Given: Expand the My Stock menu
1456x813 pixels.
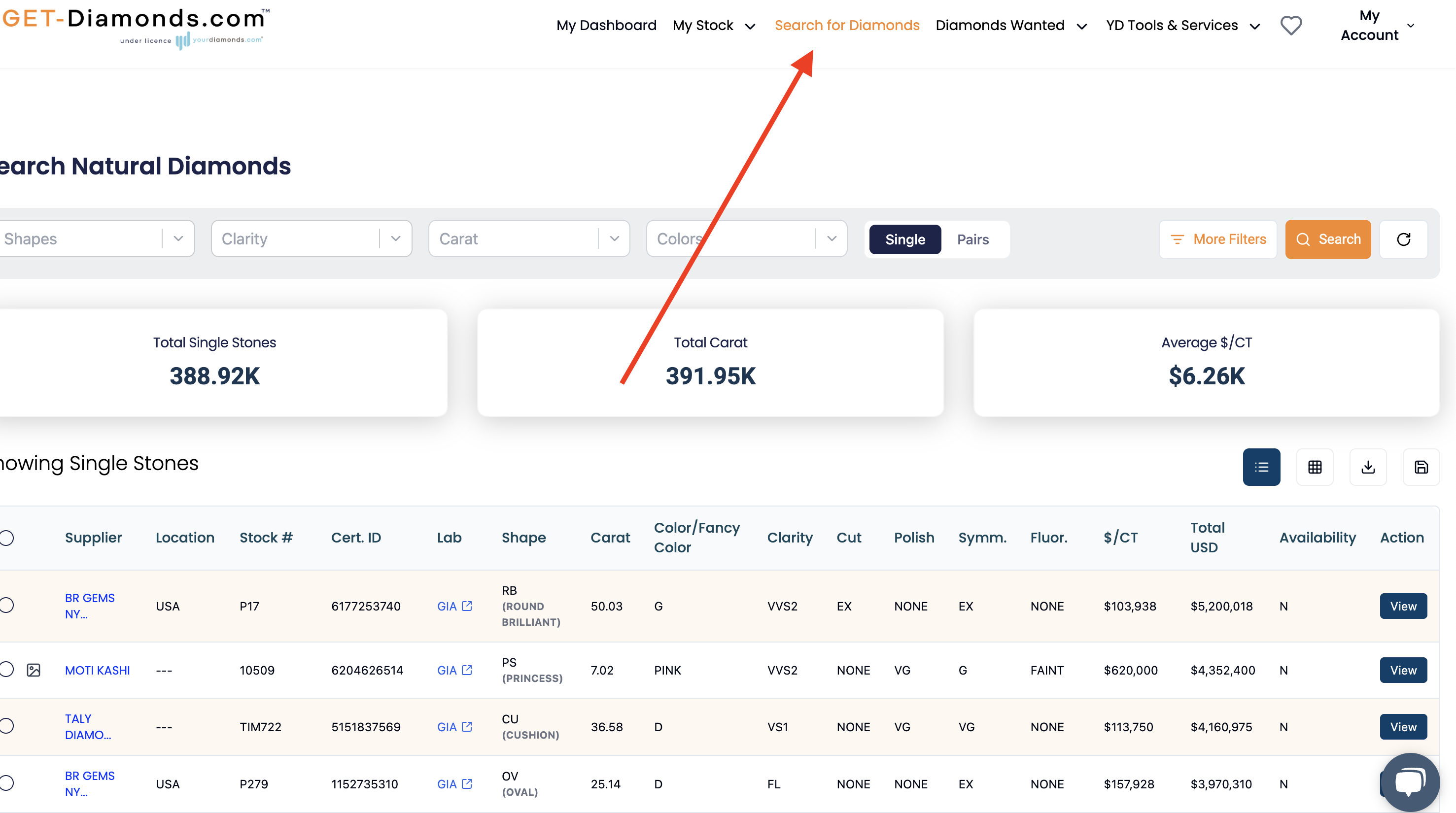Looking at the screenshot, I should coord(714,26).
